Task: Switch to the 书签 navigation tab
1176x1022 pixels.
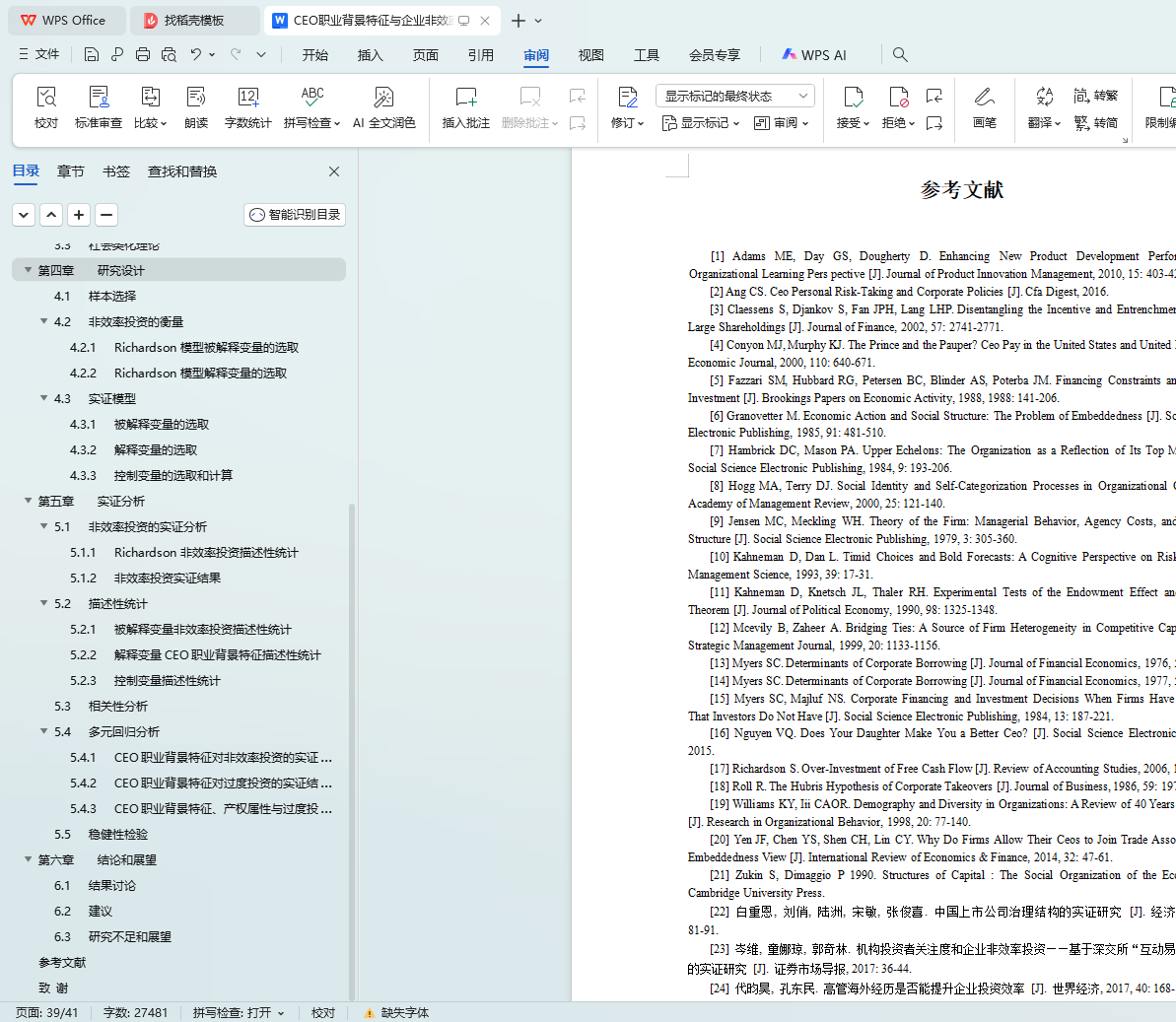Action: pyautogui.click(x=115, y=171)
